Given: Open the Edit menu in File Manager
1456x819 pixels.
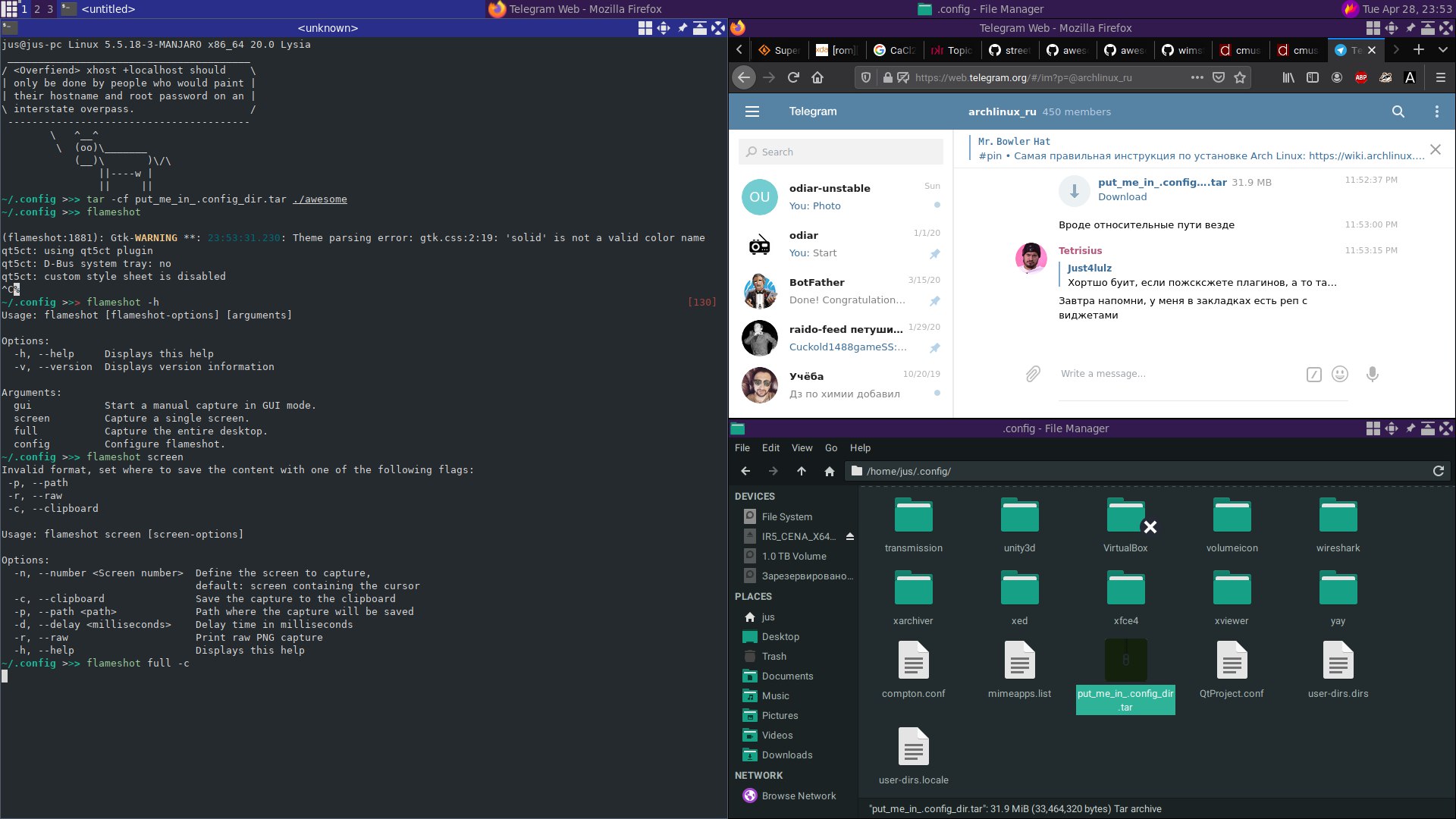Looking at the screenshot, I should (770, 448).
